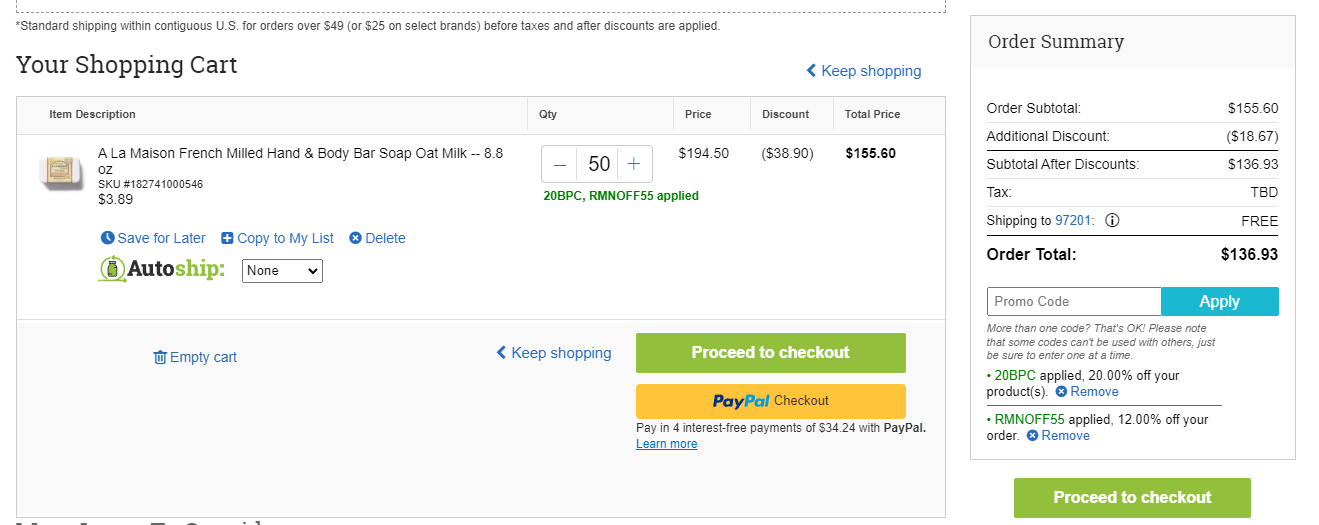Open the oat milk soap product thumbnail

tap(62, 171)
